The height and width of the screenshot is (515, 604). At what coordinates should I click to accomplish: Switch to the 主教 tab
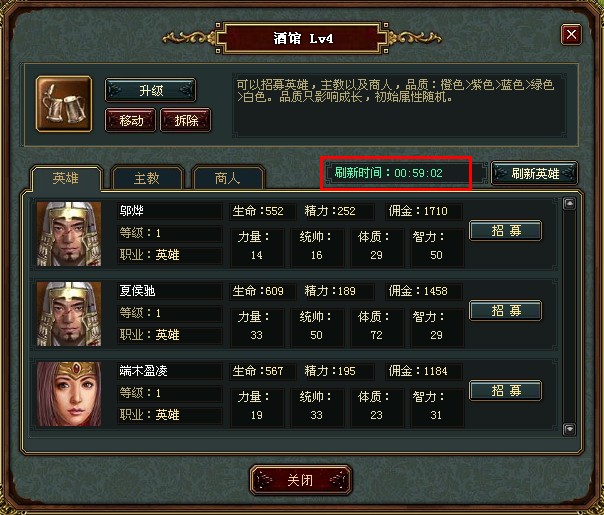pos(147,178)
